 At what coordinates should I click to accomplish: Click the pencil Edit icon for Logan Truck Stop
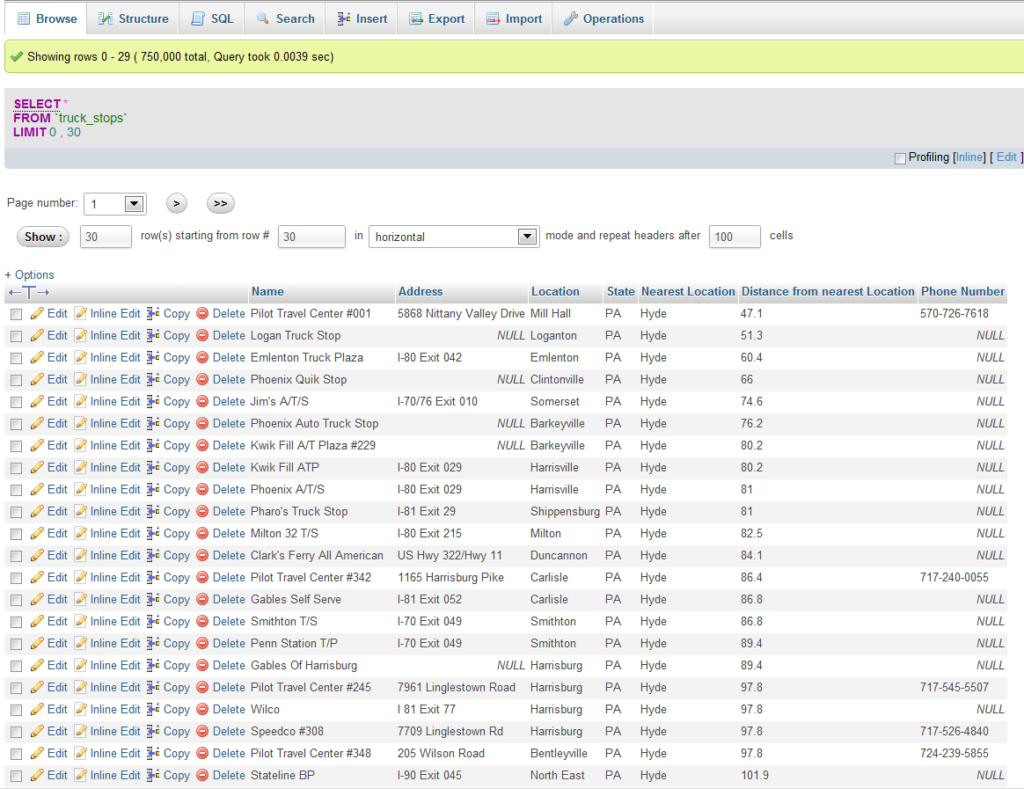[37, 336]
